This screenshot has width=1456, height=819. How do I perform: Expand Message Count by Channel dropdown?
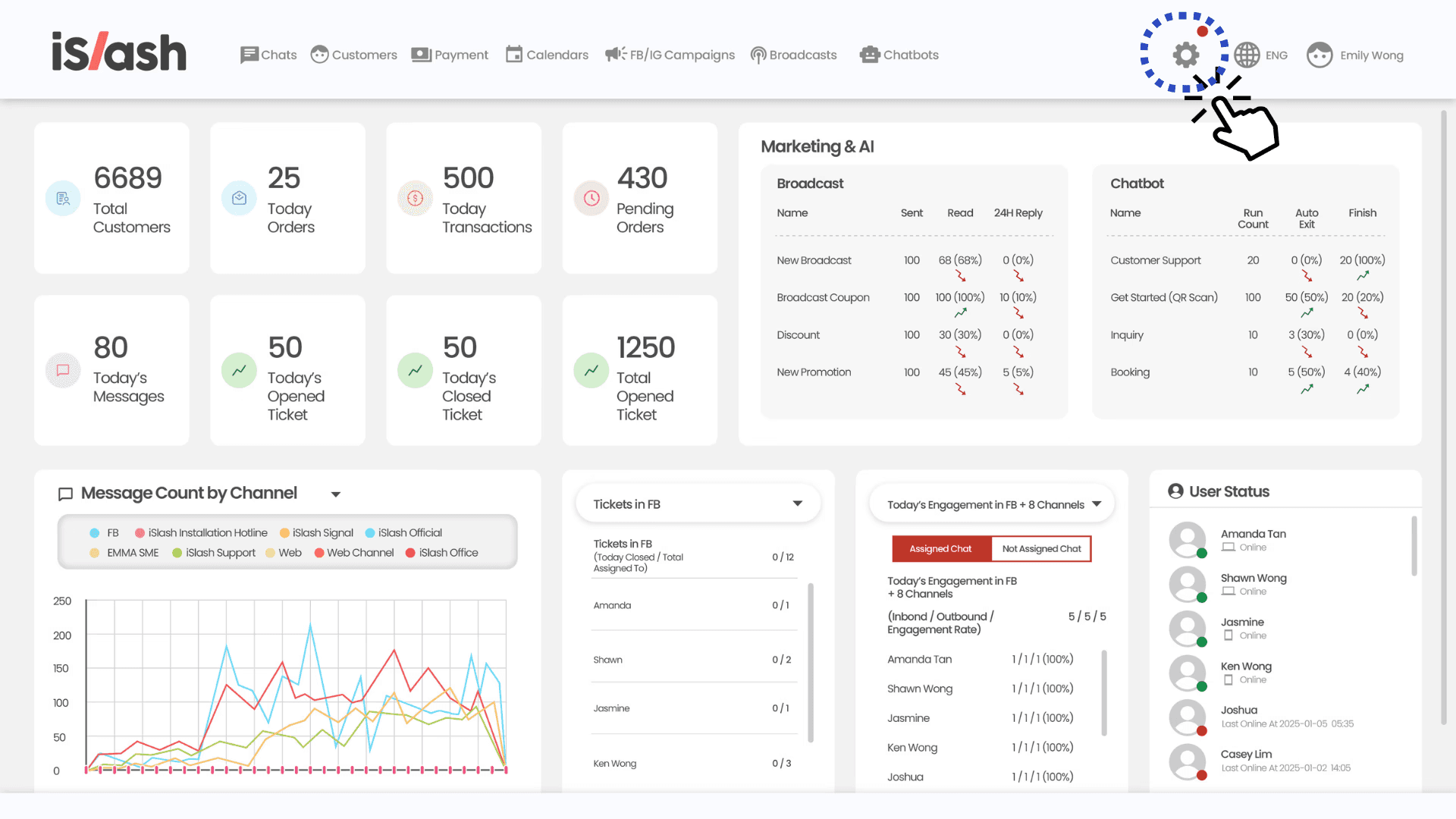pos(335,494)
